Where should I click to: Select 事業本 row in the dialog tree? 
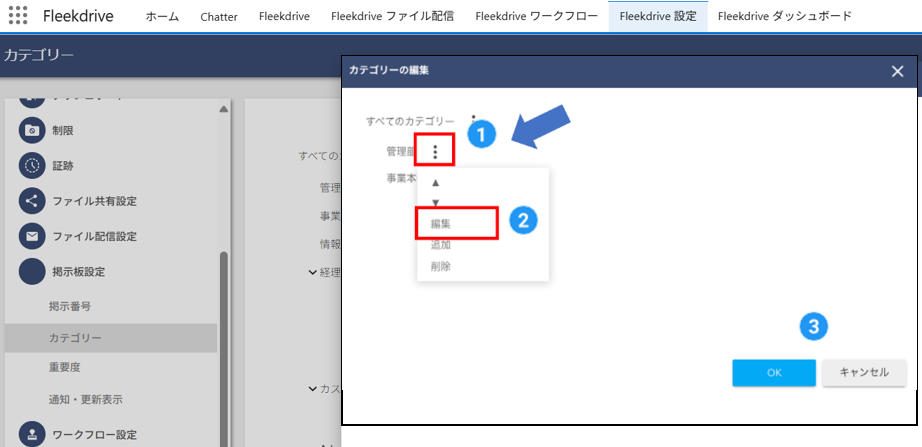click(402, 179)
